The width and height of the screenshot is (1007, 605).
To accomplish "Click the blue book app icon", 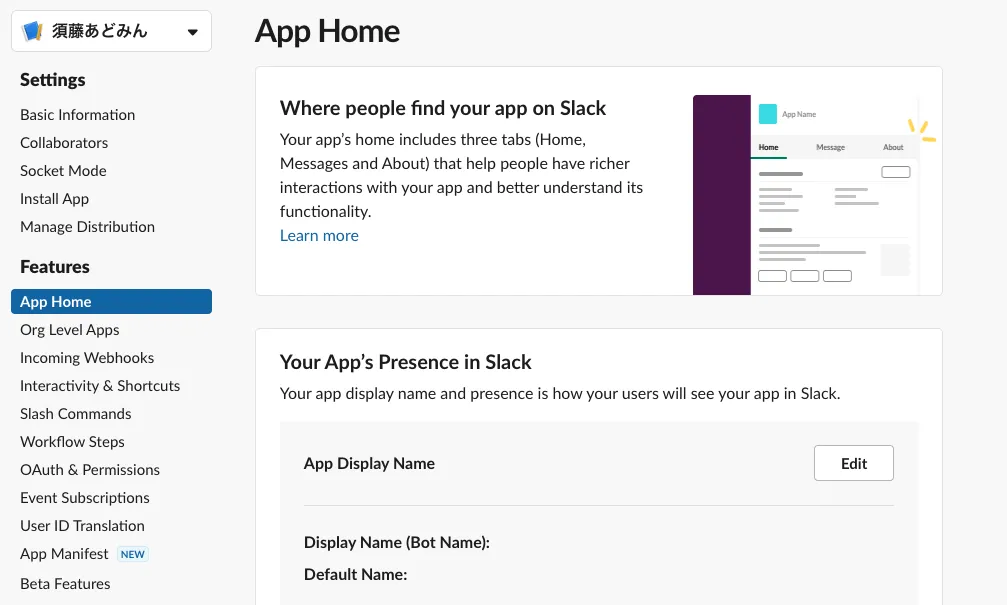I will pos(32,31).
